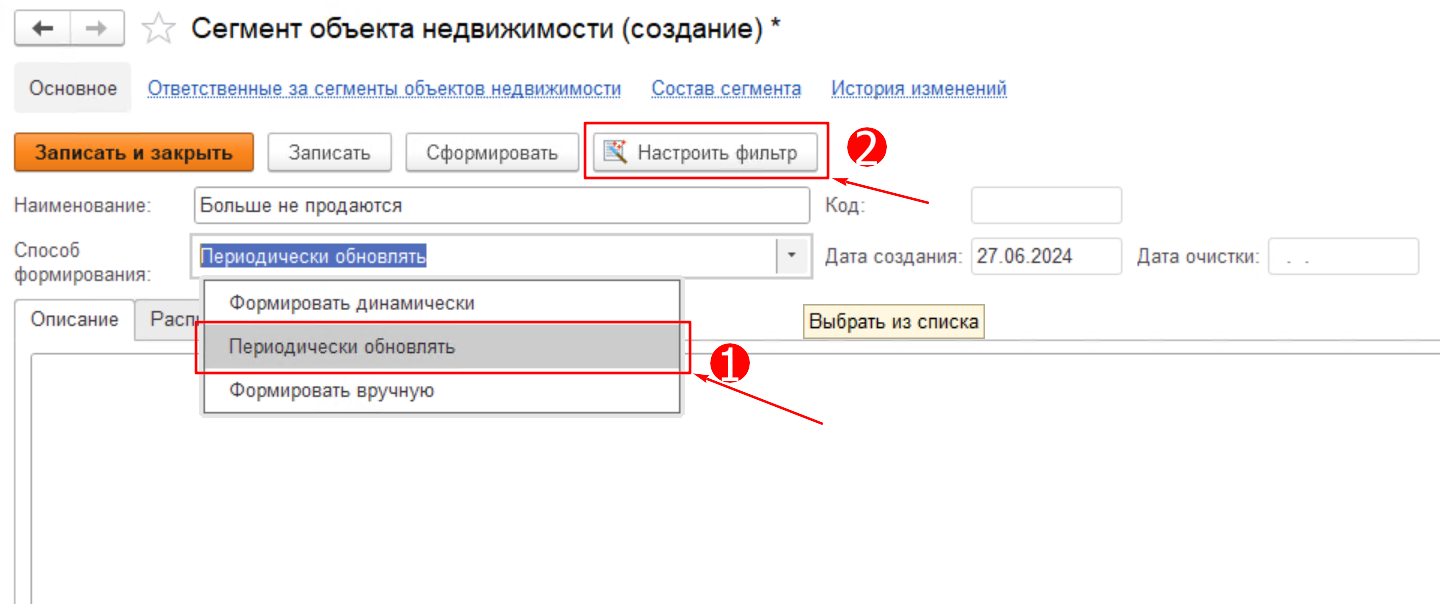Image resolution: width=1440 pixels, height=604 pixels.
Task: Focus the Код input field
Action: [x=1045, y=206]
